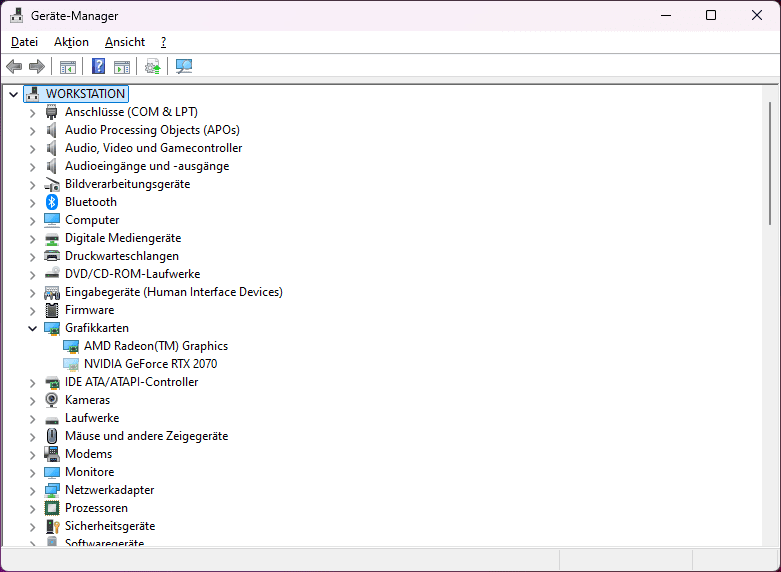
Task: Select DVD/CD-ROM-Laufwerke label
Action: pyautogui.click(x=132, y=274)
